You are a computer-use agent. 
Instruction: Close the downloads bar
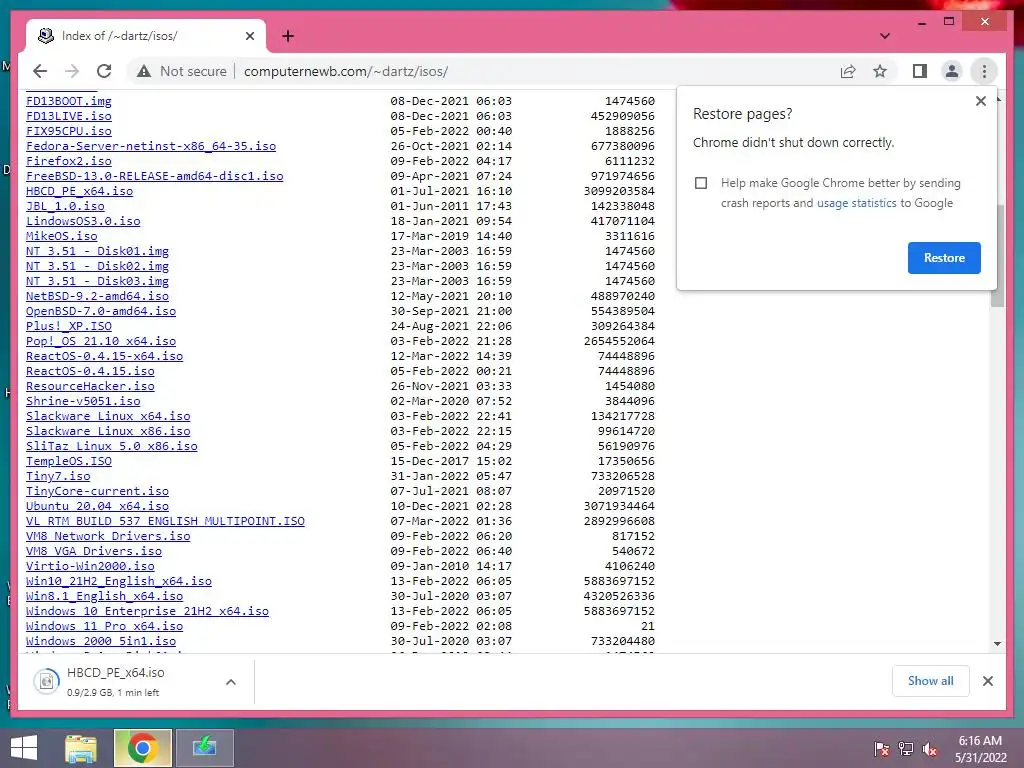point(987,681)
